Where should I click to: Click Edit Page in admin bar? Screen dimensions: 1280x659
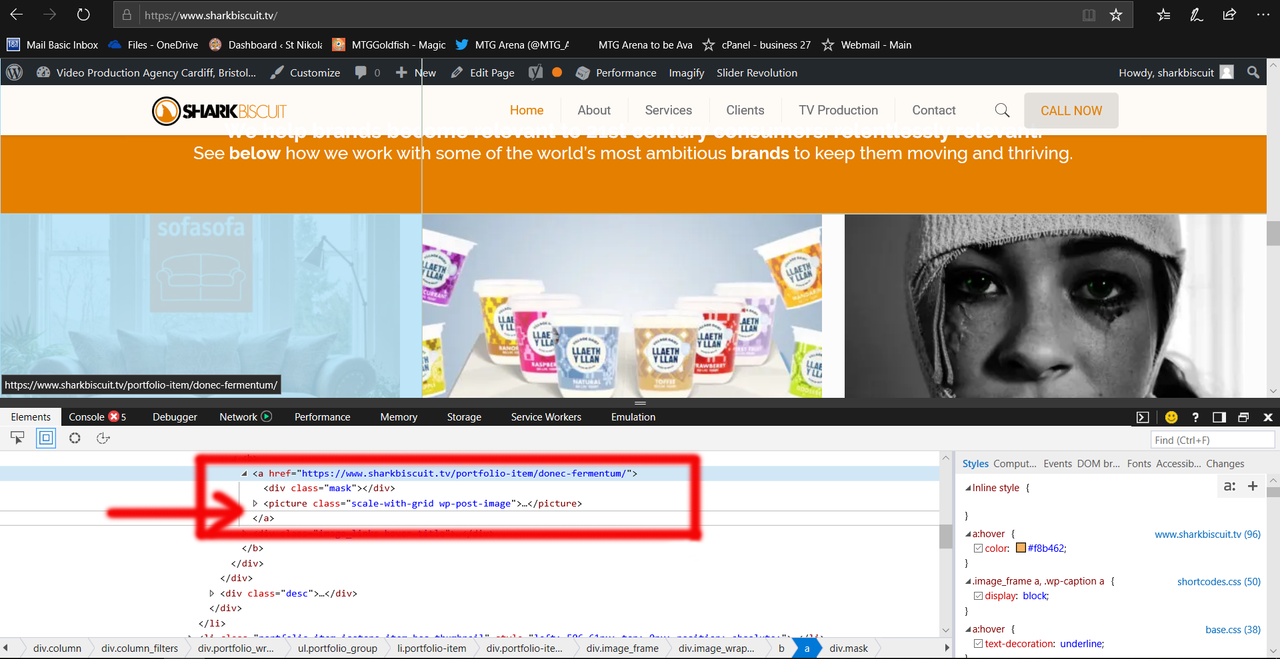[x=483, y=72]
